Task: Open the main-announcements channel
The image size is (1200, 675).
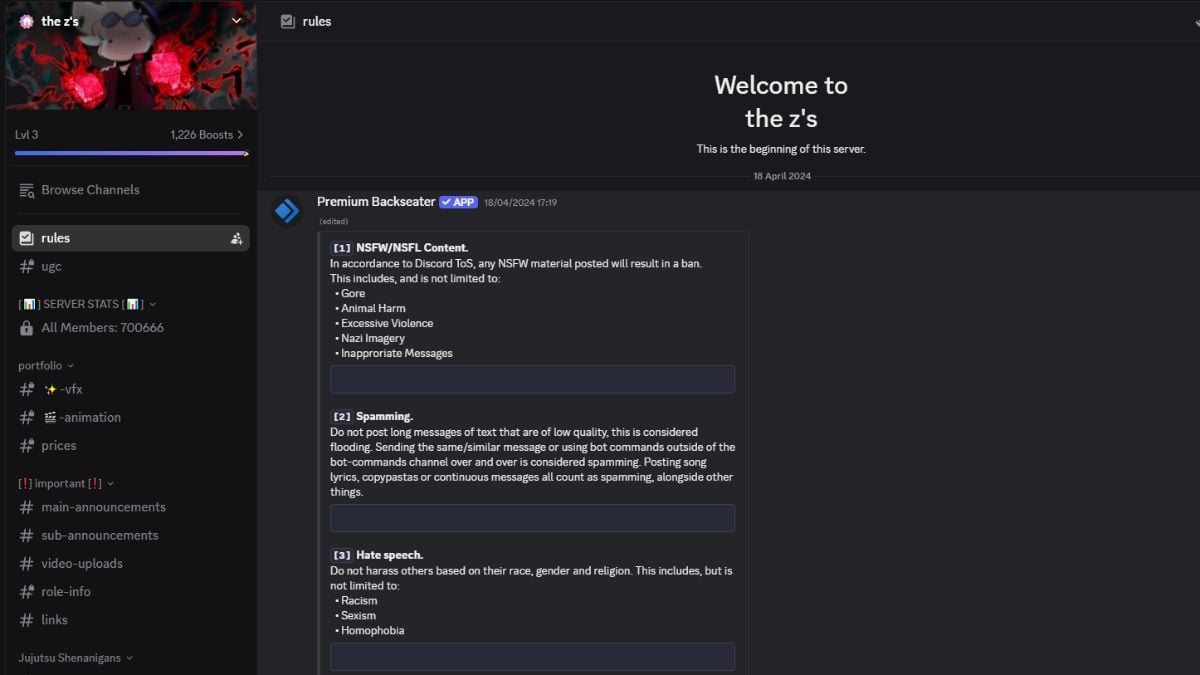Action: tap(103, 507)
